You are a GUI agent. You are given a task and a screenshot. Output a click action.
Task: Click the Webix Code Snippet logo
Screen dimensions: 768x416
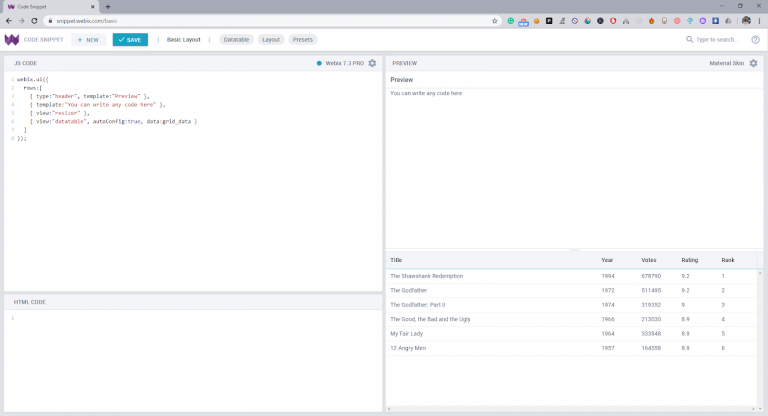click(12, 40)
